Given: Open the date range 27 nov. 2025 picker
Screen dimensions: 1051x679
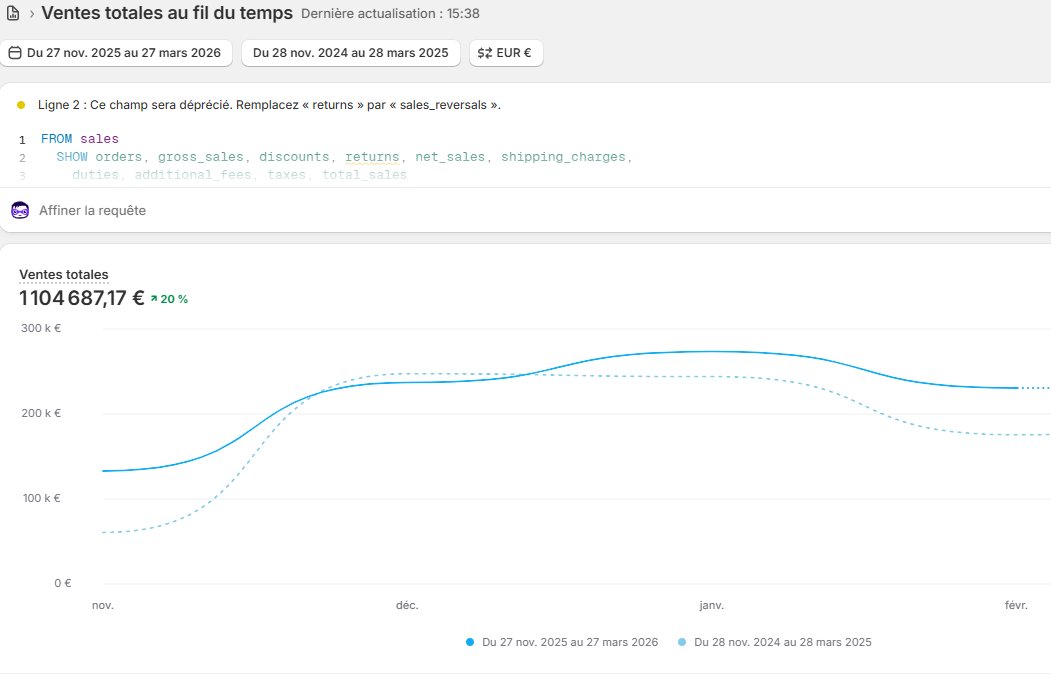Looking at the screenshot, I should tap(116, 53).
